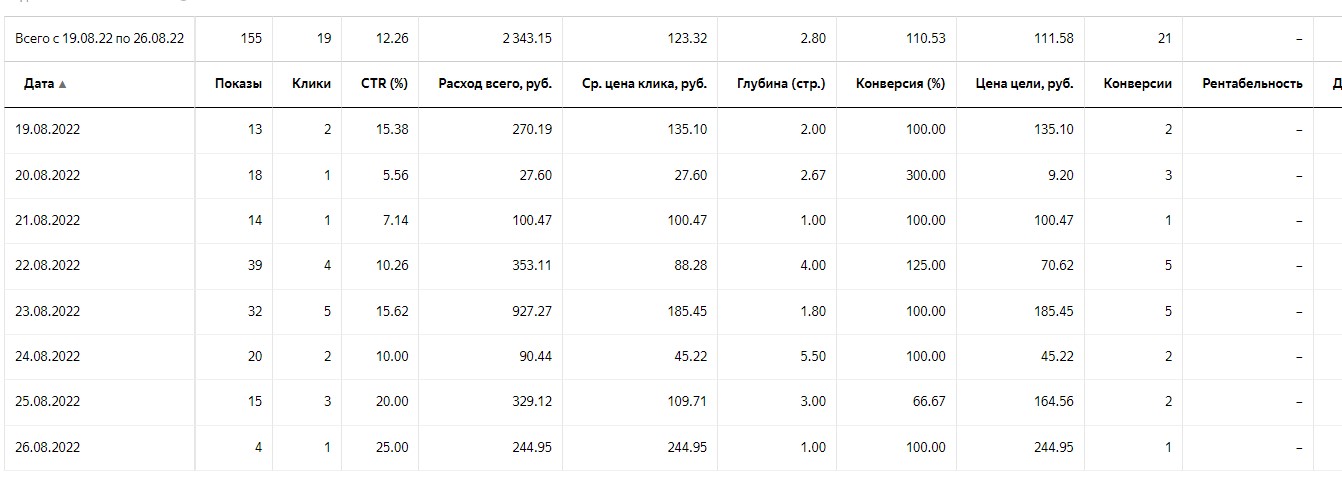The image size is (1342, 490).
Task: Sort by Глубина (стр.) column
Action: (x=780, y=84)
